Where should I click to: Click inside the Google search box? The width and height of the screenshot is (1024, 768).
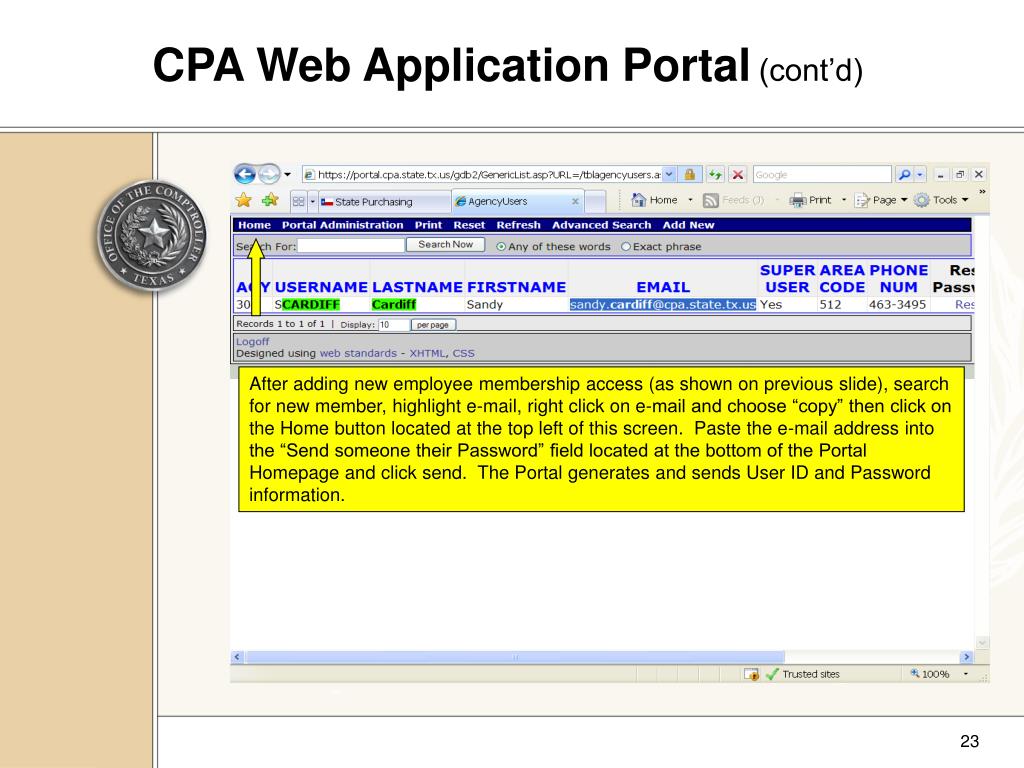point(822,174)
